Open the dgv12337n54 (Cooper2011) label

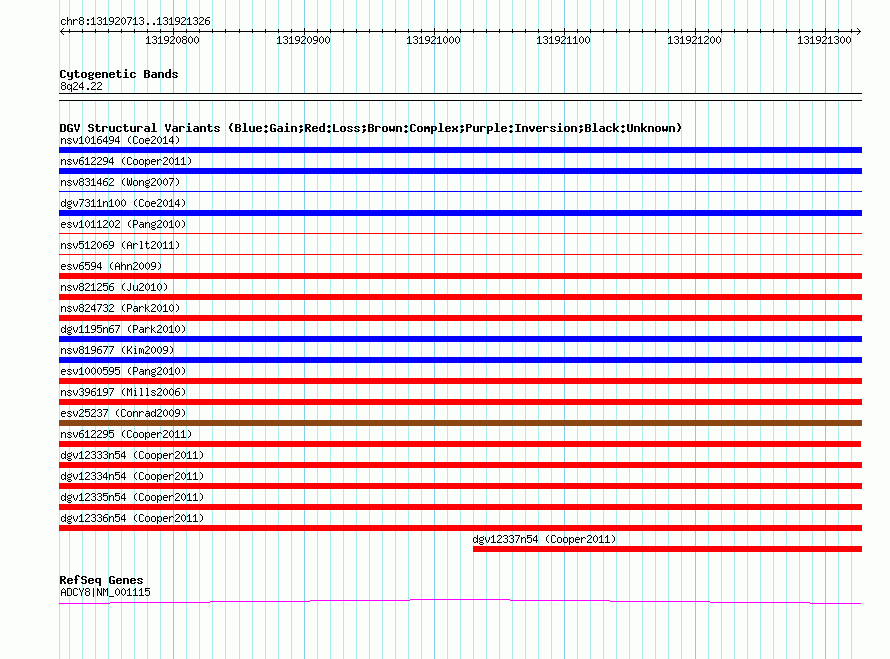pyautogui.click(x=544, y=539)
